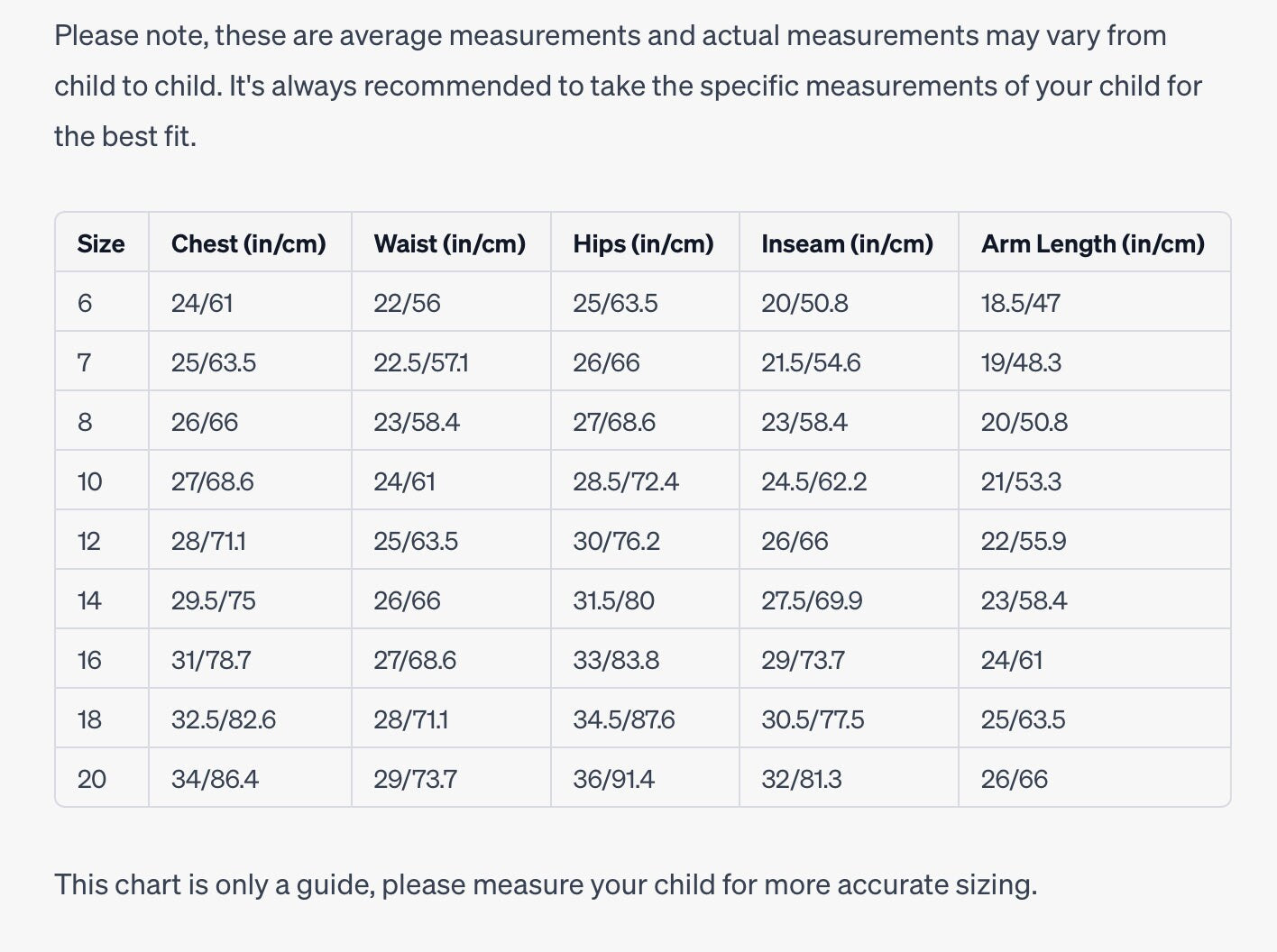Screen dimensions: 1277x952
Task: Click the 'Please note' introductory paragraph
Action: click(629, 86)
